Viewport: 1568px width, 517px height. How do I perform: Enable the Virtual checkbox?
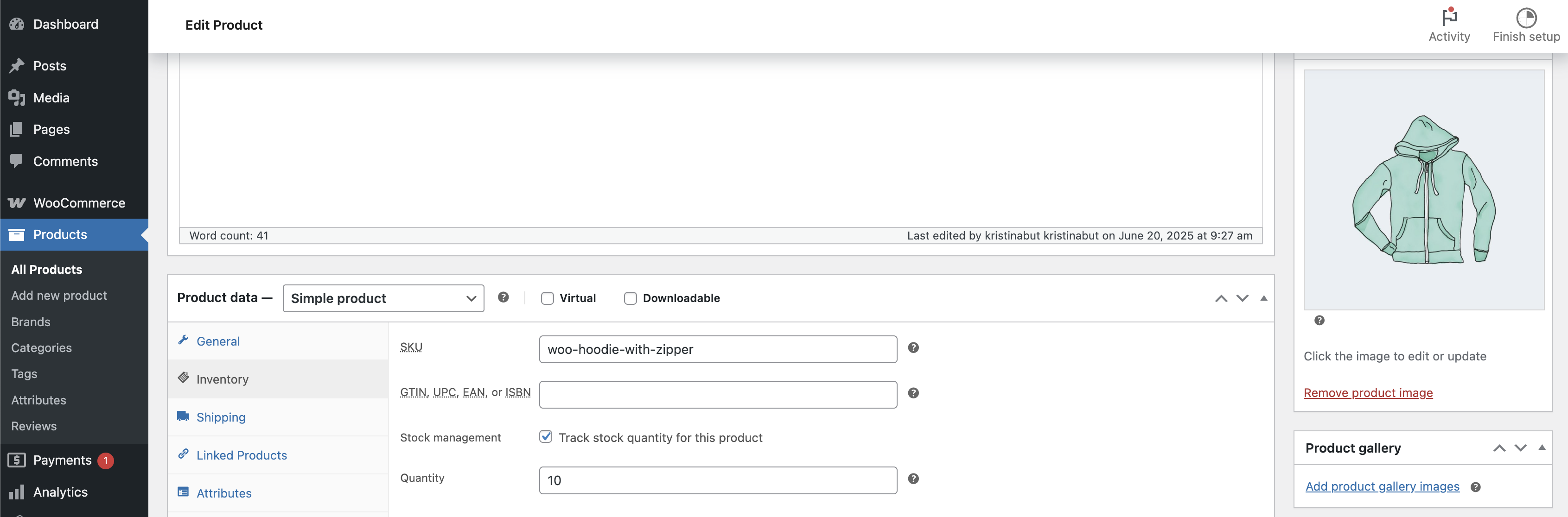click(x=547, y=299)
